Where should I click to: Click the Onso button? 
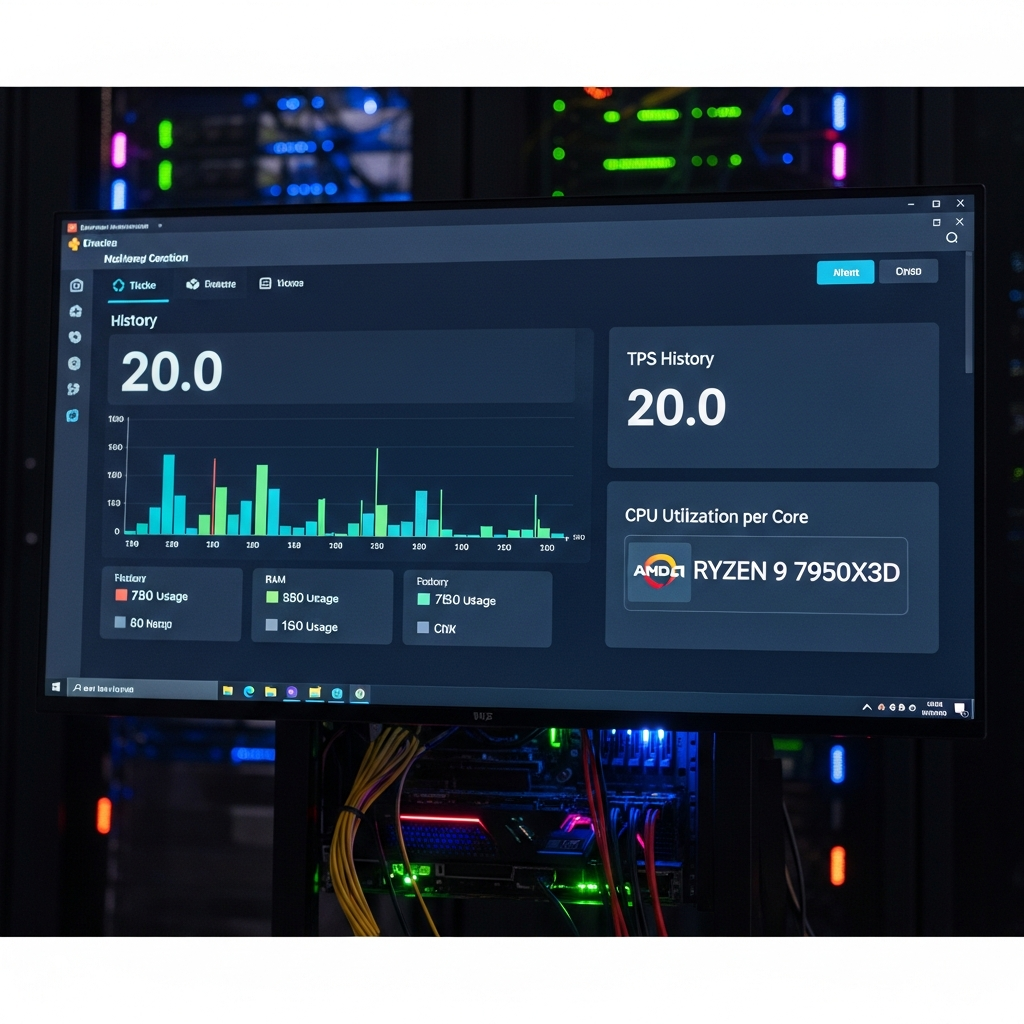[908, 271]
